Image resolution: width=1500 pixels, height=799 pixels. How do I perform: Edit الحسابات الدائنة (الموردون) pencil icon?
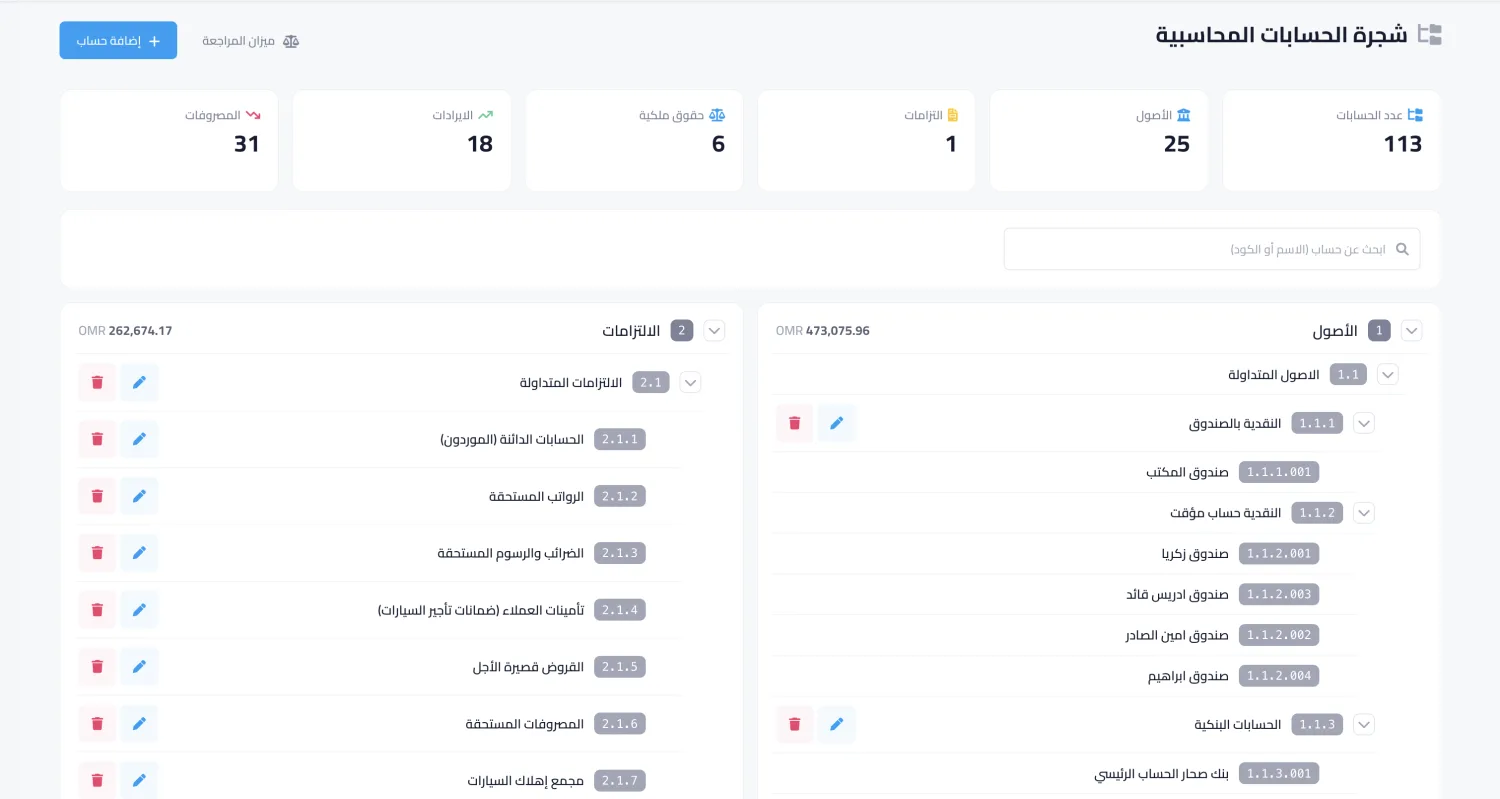[x=139, y=439]
